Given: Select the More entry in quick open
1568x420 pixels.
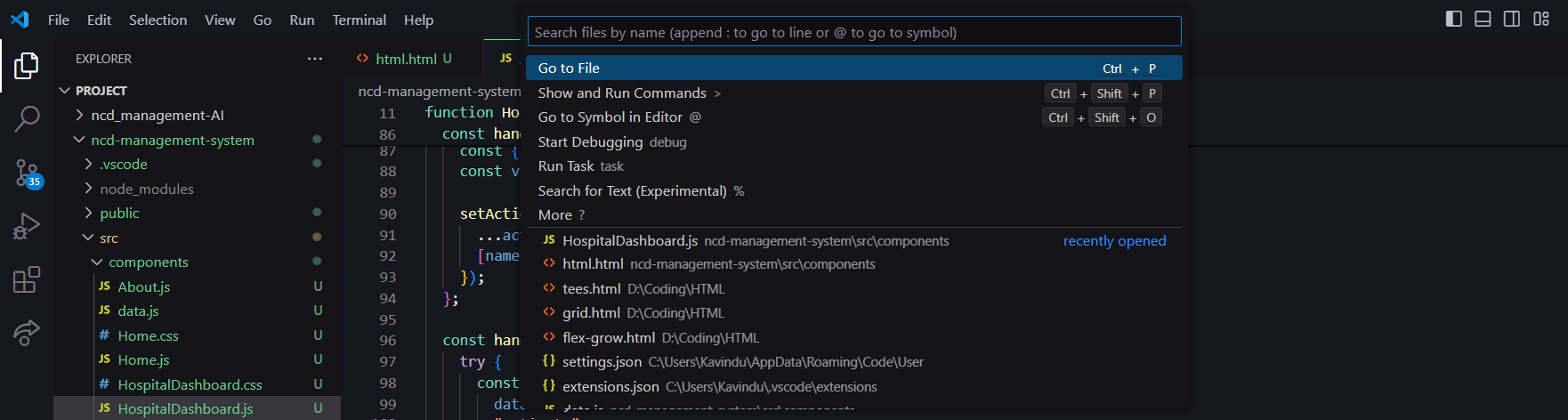Looking at the screenshot, I should coord(854,214).
